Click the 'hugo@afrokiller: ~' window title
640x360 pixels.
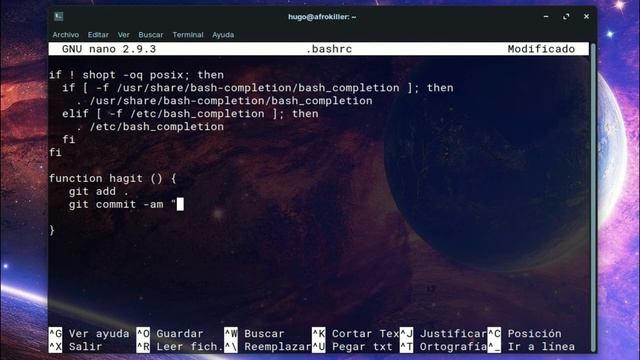point(322,17)
